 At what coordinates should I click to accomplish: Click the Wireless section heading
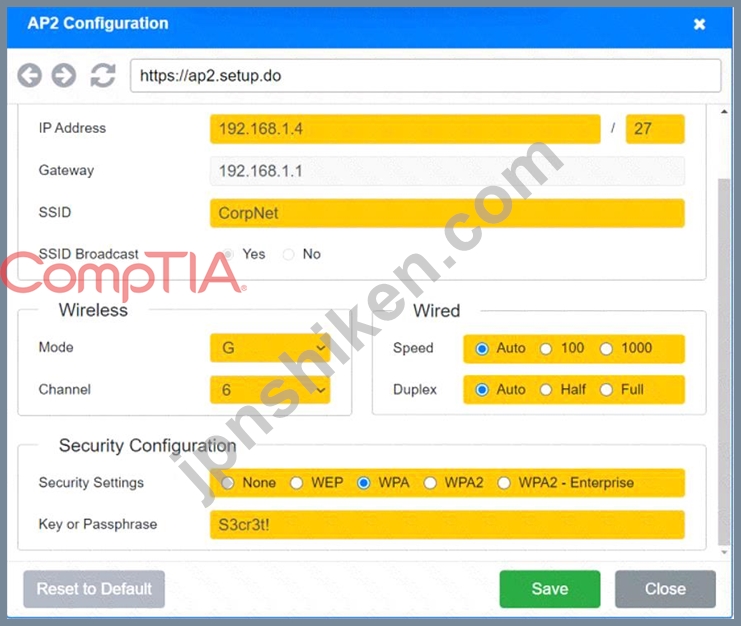[93, 310]
